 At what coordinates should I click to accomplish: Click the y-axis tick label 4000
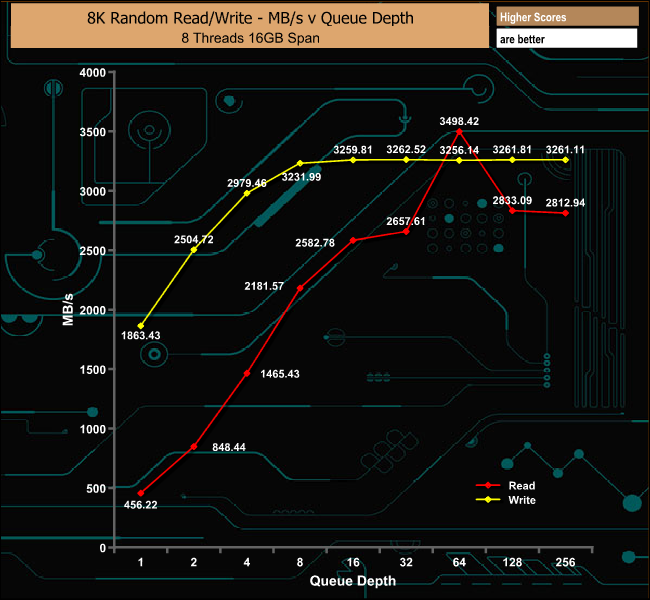coord(93,73)
